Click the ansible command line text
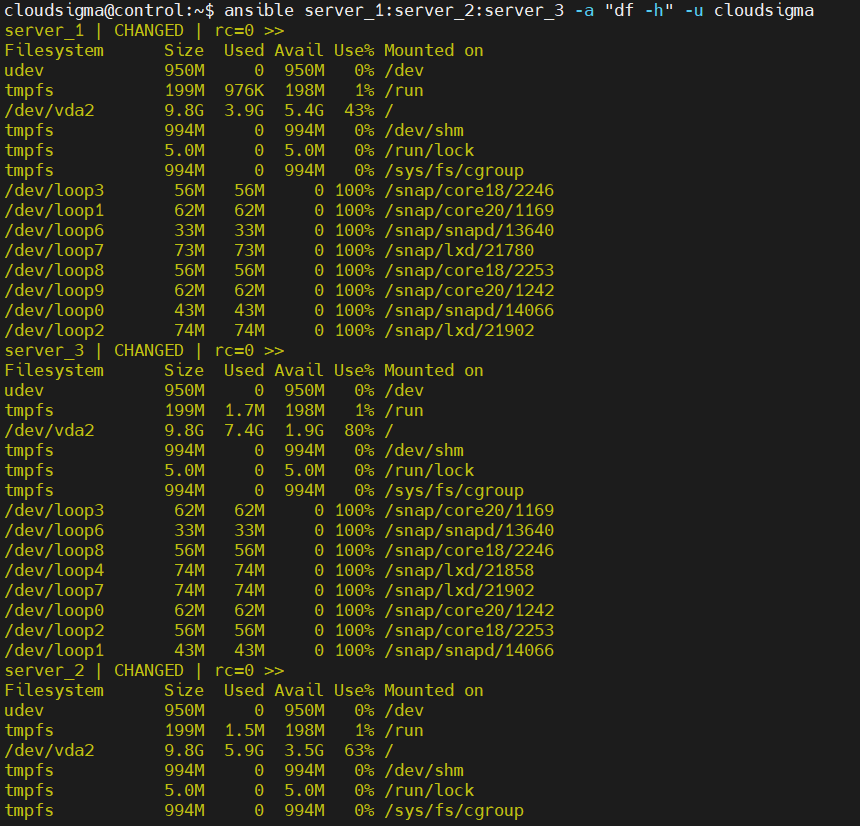The height and width of the screenshot is (826, 860). tap(519, 10)
